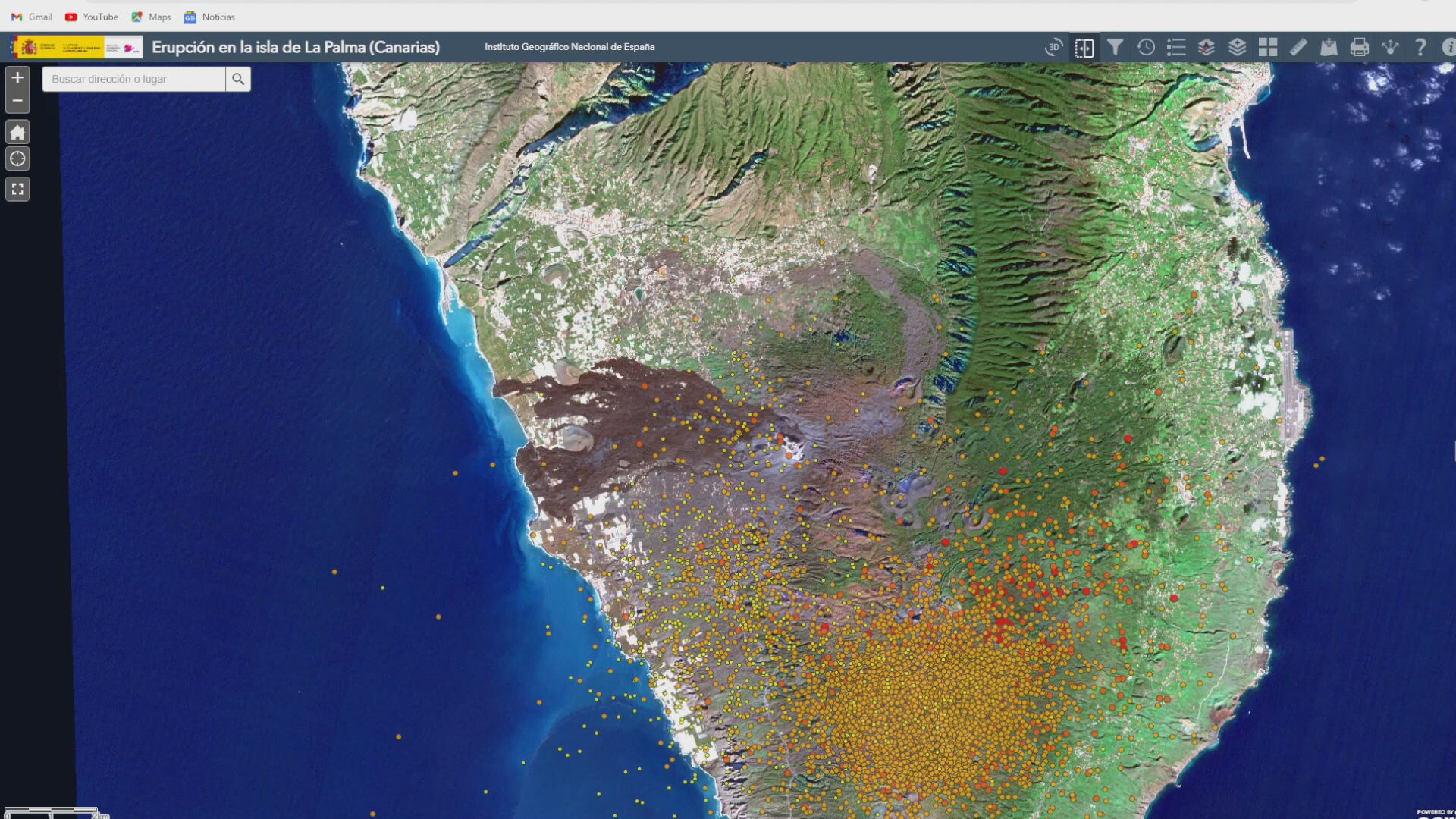Open the basemap gallery grid
Screen dimensions: 1456x819
pos(1268,47)
